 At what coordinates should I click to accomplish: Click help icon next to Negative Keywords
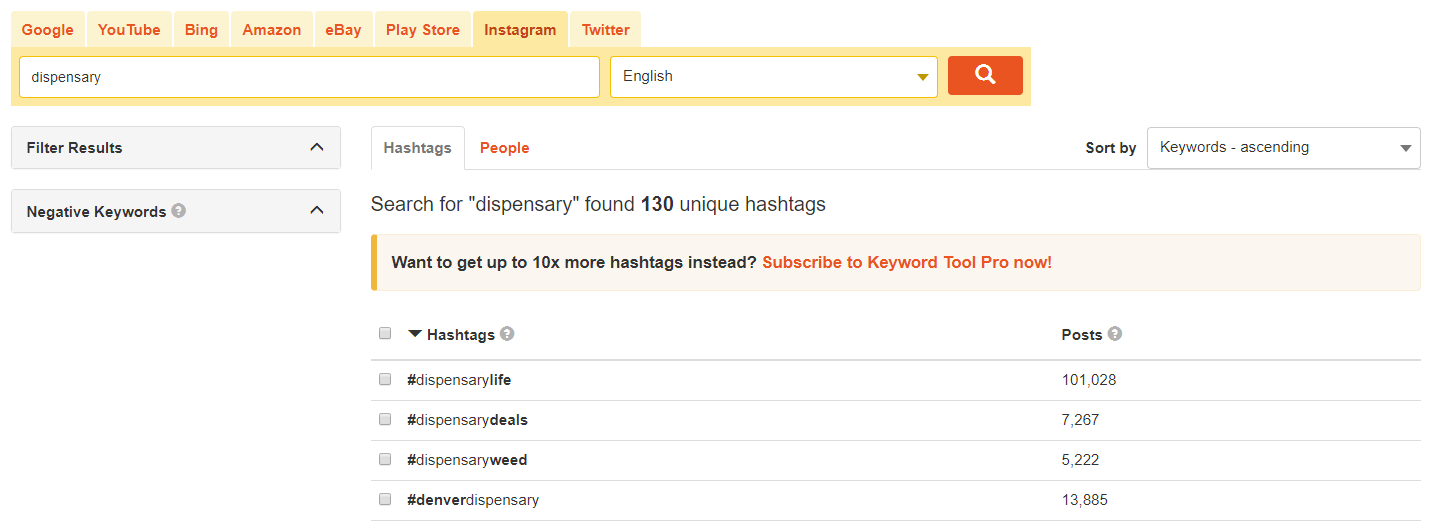179,211
